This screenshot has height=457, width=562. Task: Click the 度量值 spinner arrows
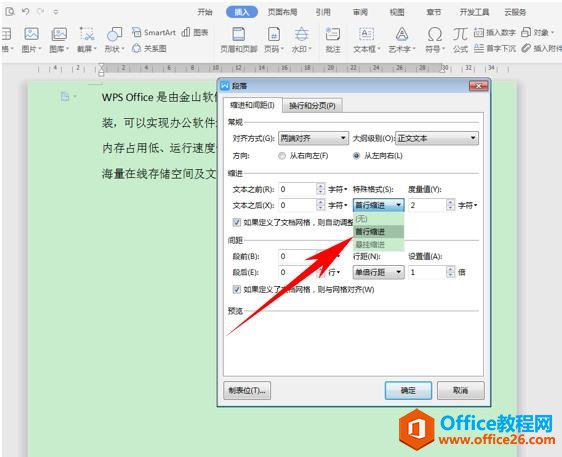pyautogui.click(x=451, y=205)
